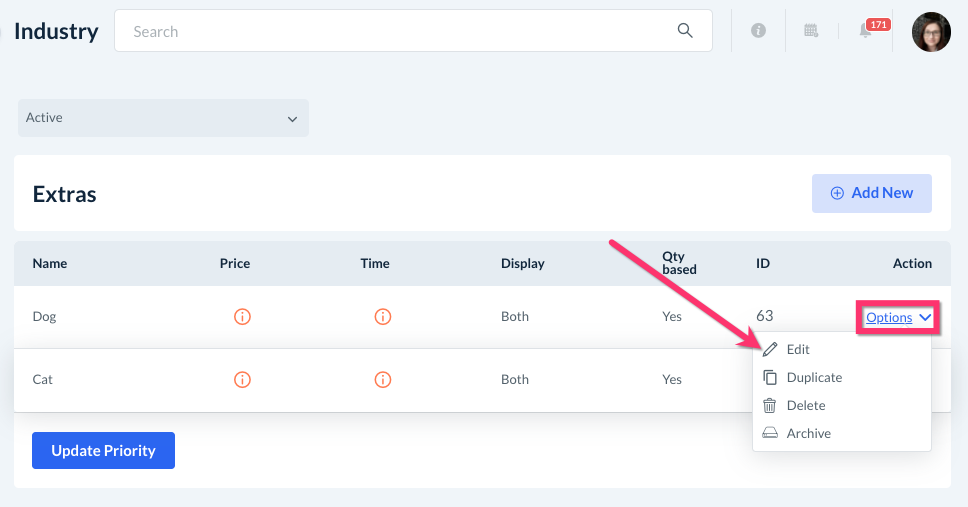Choose Duplicate in the options menu
Image resolution: width=968 pixels, height=507 pixels.
(813, 378)
